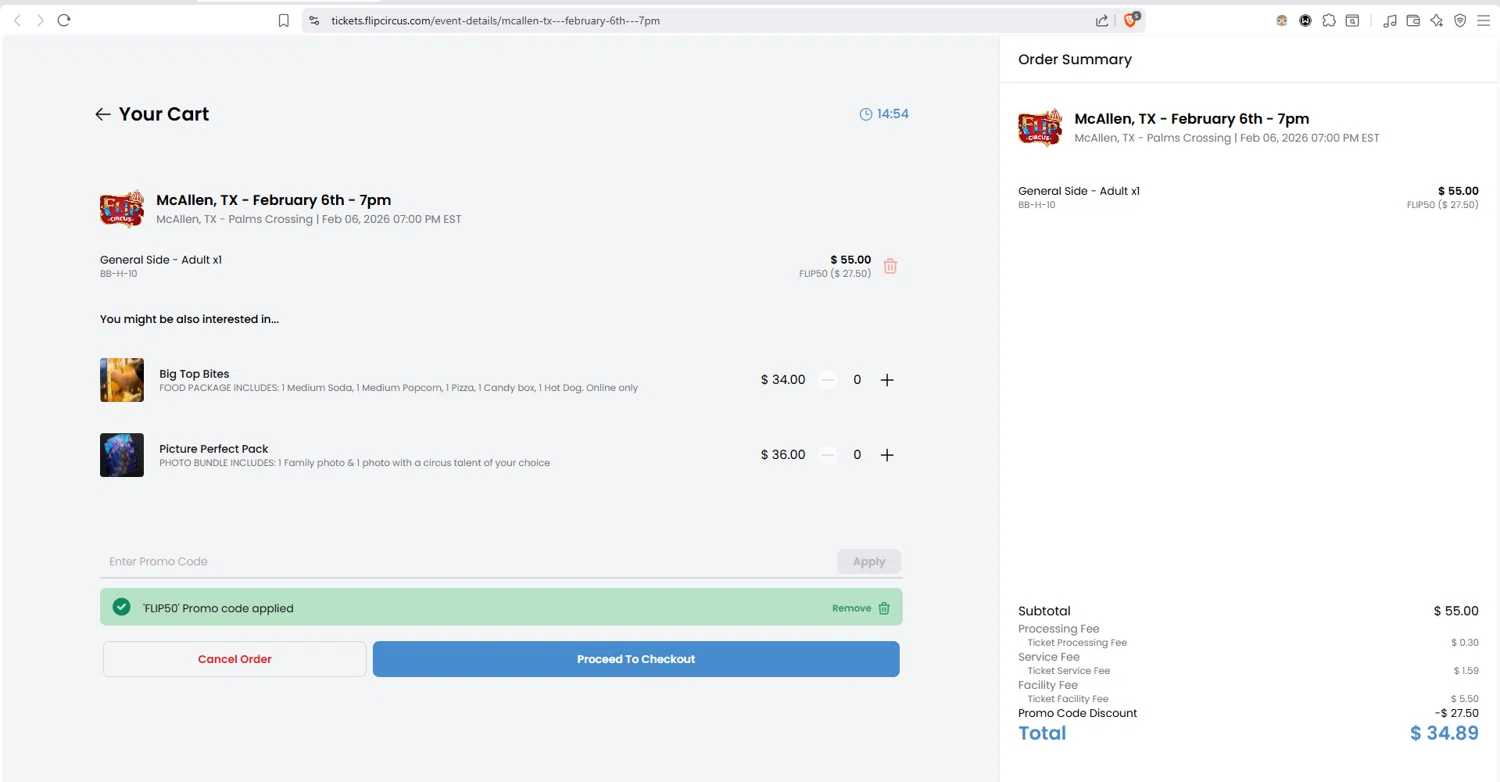
Task: Click Cancel Order
Action: (235, 659)
